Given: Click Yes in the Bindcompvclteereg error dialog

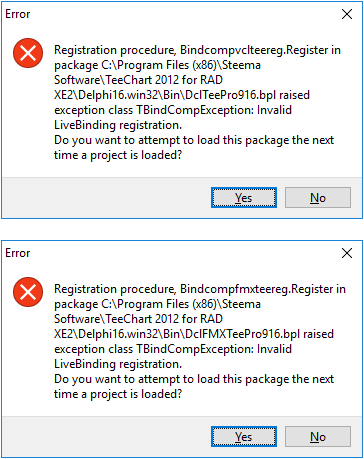Looking at the screenshot, I should [x=244, y=198].
